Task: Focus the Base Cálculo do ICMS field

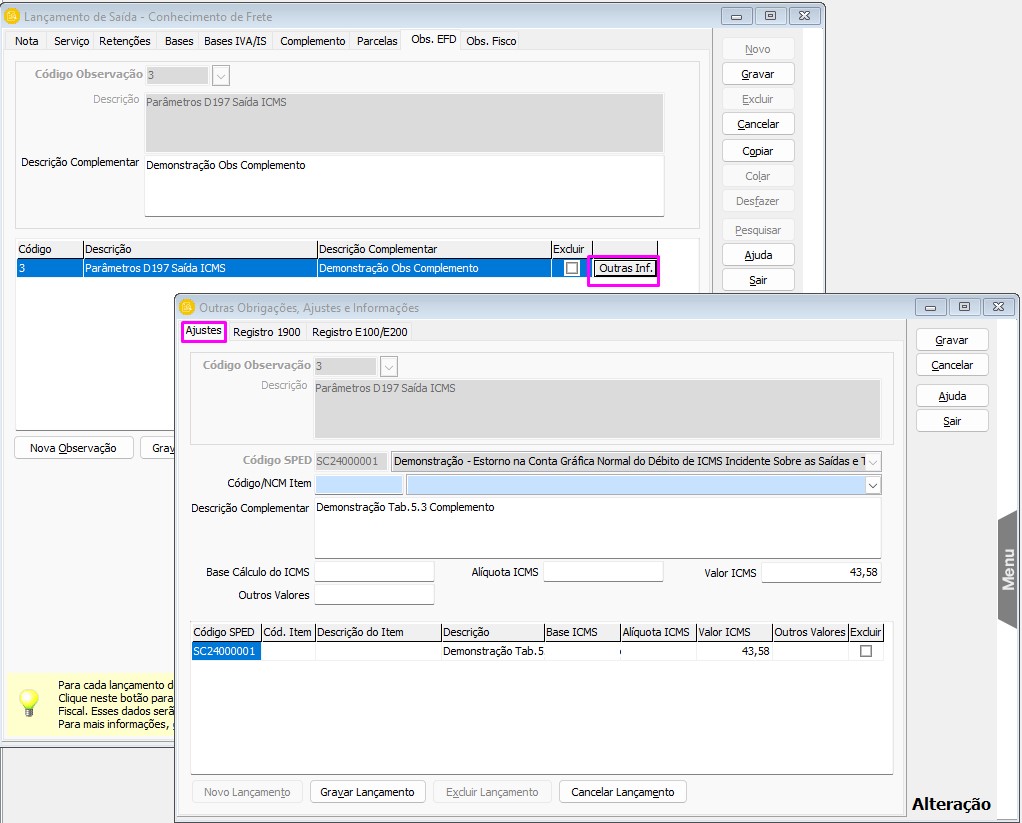Action: (374, 572)
